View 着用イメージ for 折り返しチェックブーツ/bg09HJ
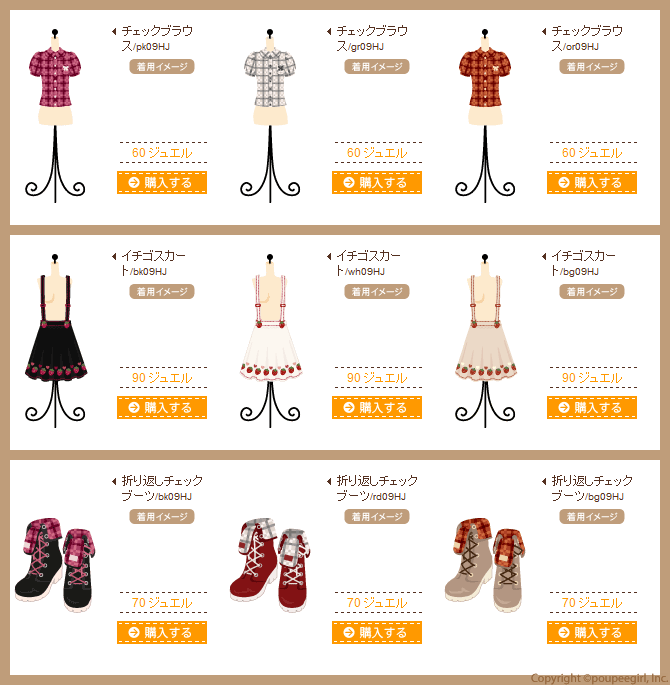This screenshot has height=685, width=670. pyautogui.click(x=591, y=517)
